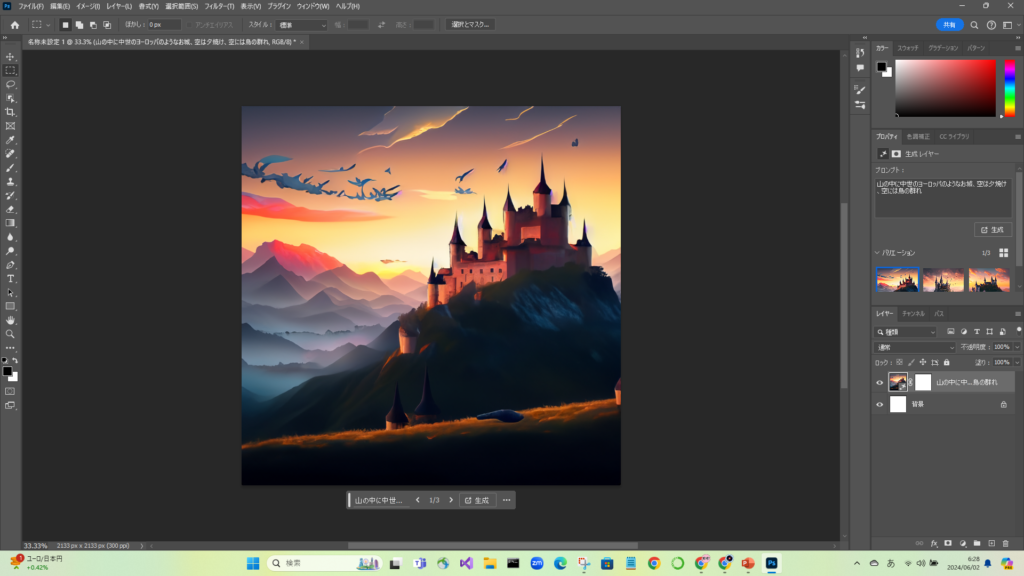Choose the Hand tool
Screen dimensions: 1024x576
[x=10, y=320]
